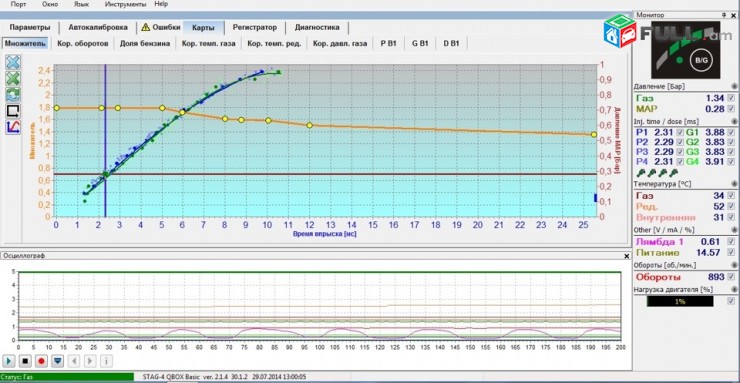Select the P B1 tab
This screenshot has width=740, height=383.
388,43
